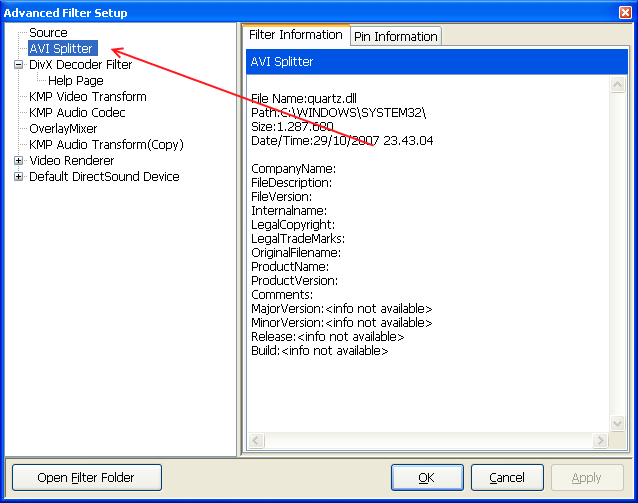Expand the Video Renderer node

click(x=18, y=160)
